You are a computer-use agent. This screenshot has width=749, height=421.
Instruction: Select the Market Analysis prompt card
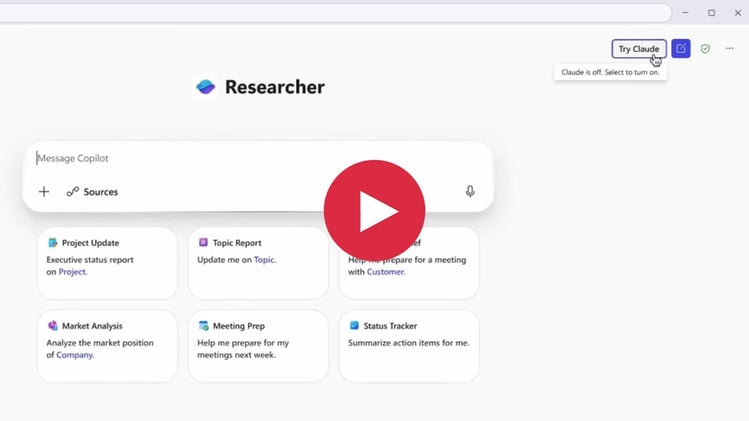tap(107, 346)
